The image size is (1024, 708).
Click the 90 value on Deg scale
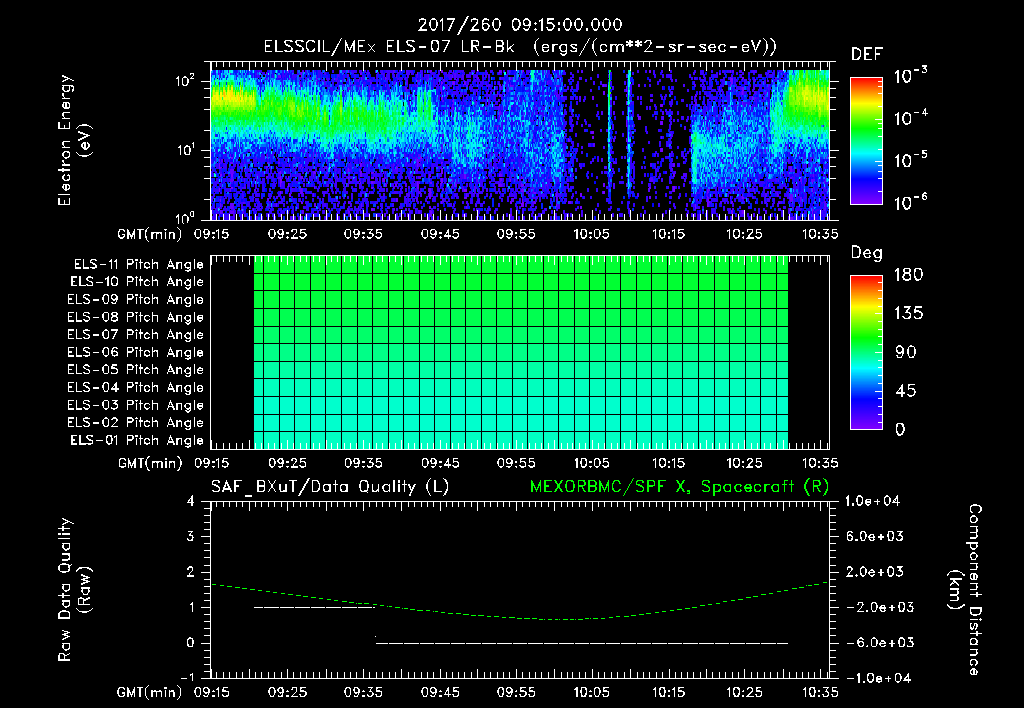click(906, 353)
